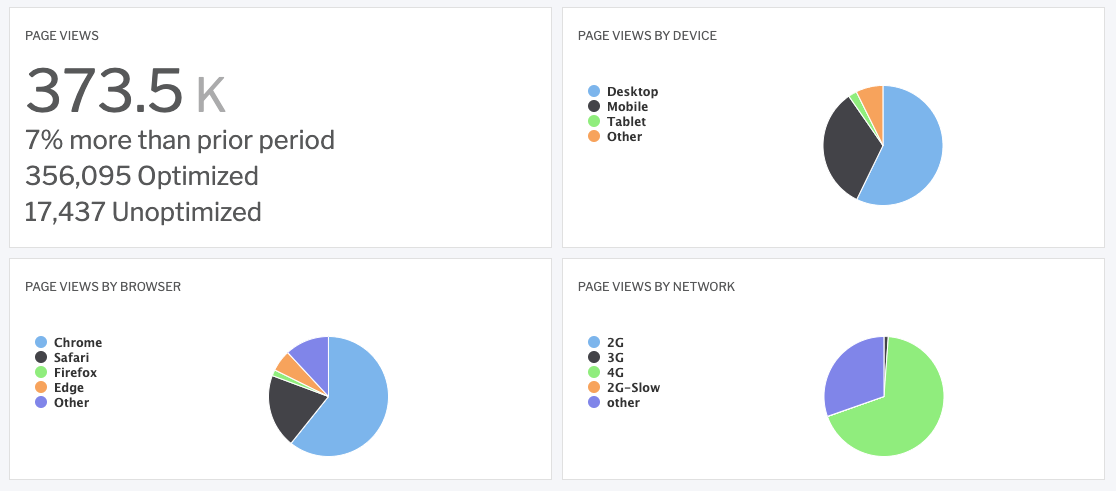The width and height of the screenshot is (1116, 491).
Task: Click the Firefox legend color dot
Action: coord(41,373)
